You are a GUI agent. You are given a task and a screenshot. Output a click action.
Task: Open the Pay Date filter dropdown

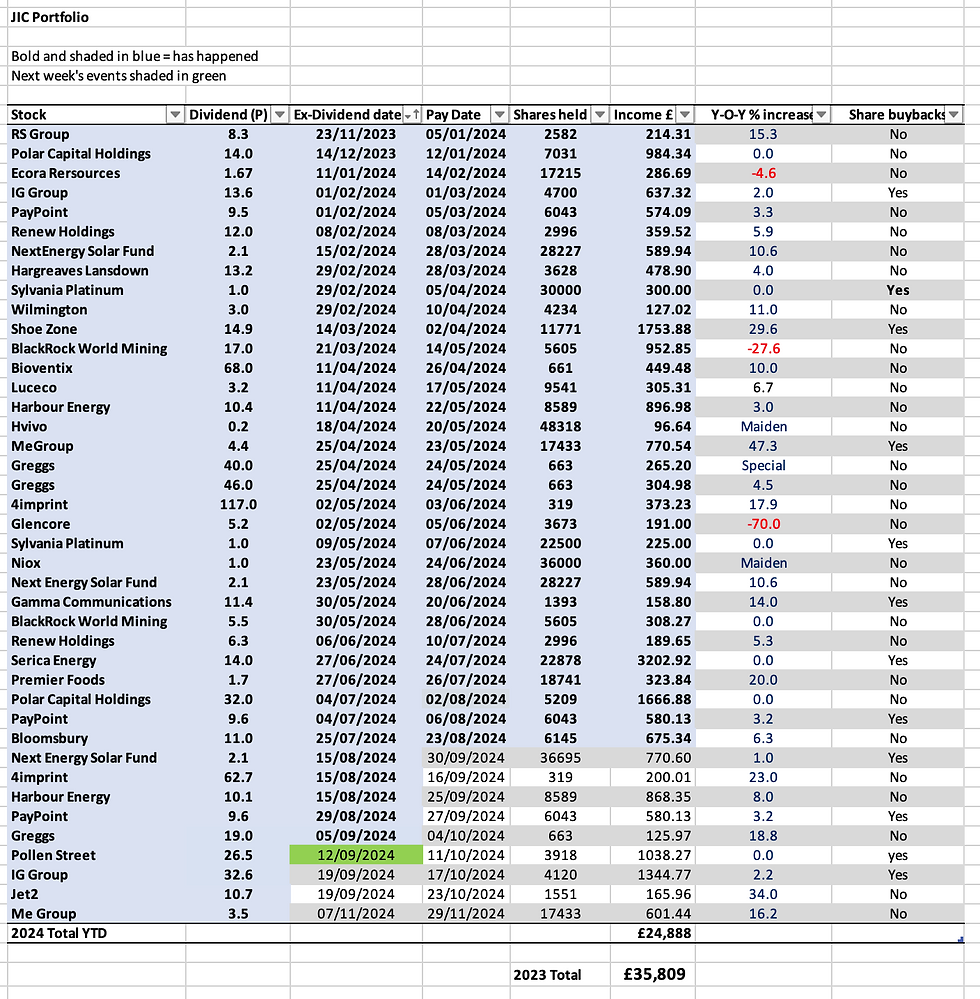tap(500, 115)
